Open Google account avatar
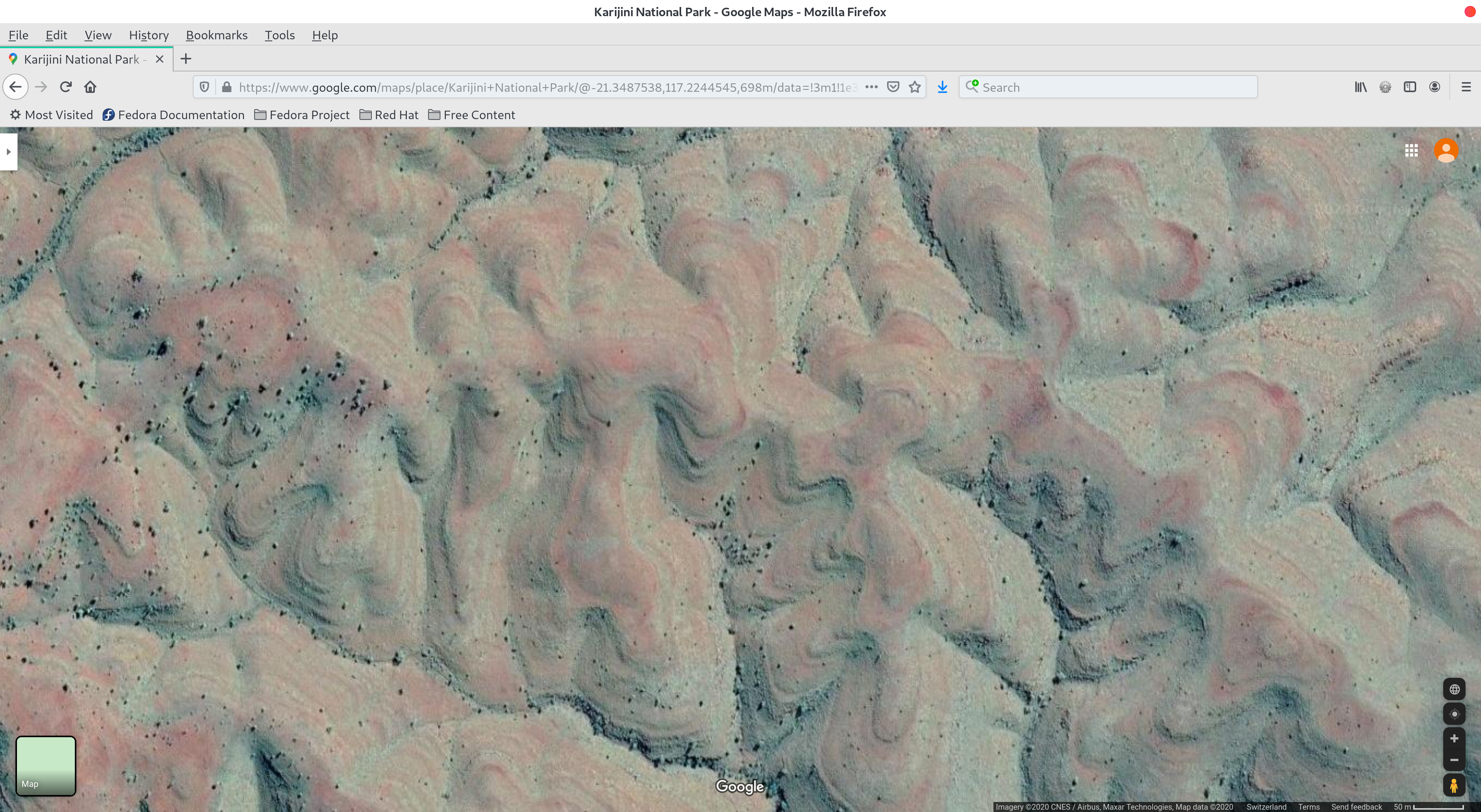 coord(1446,150)
